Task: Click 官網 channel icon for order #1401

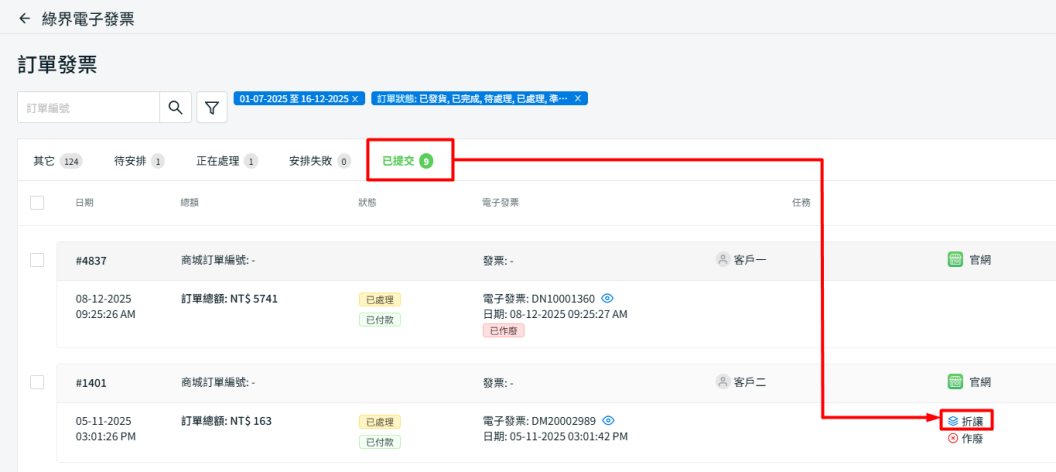Action: pyautogui.click(x=954, y=381)
